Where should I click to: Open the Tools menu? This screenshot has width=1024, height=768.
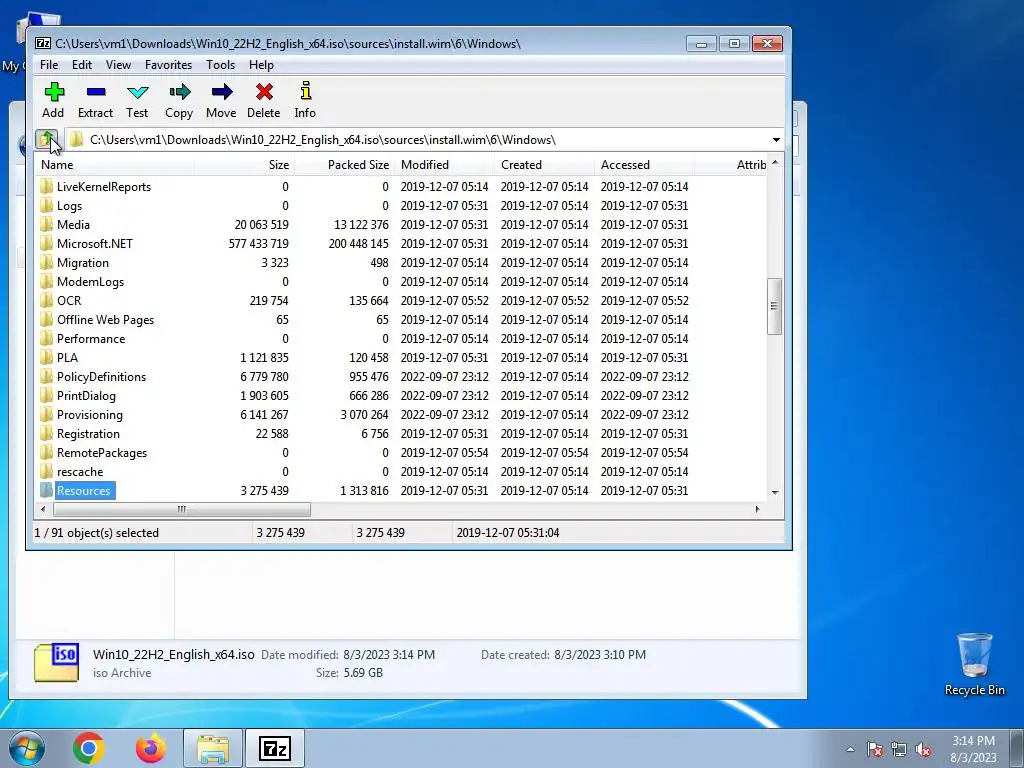tap(220, 65)
